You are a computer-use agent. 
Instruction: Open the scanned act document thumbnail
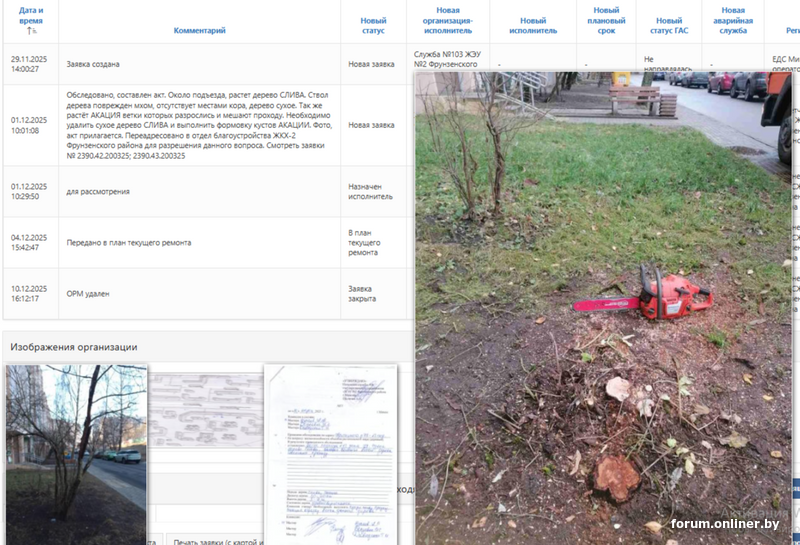point(331,454)
